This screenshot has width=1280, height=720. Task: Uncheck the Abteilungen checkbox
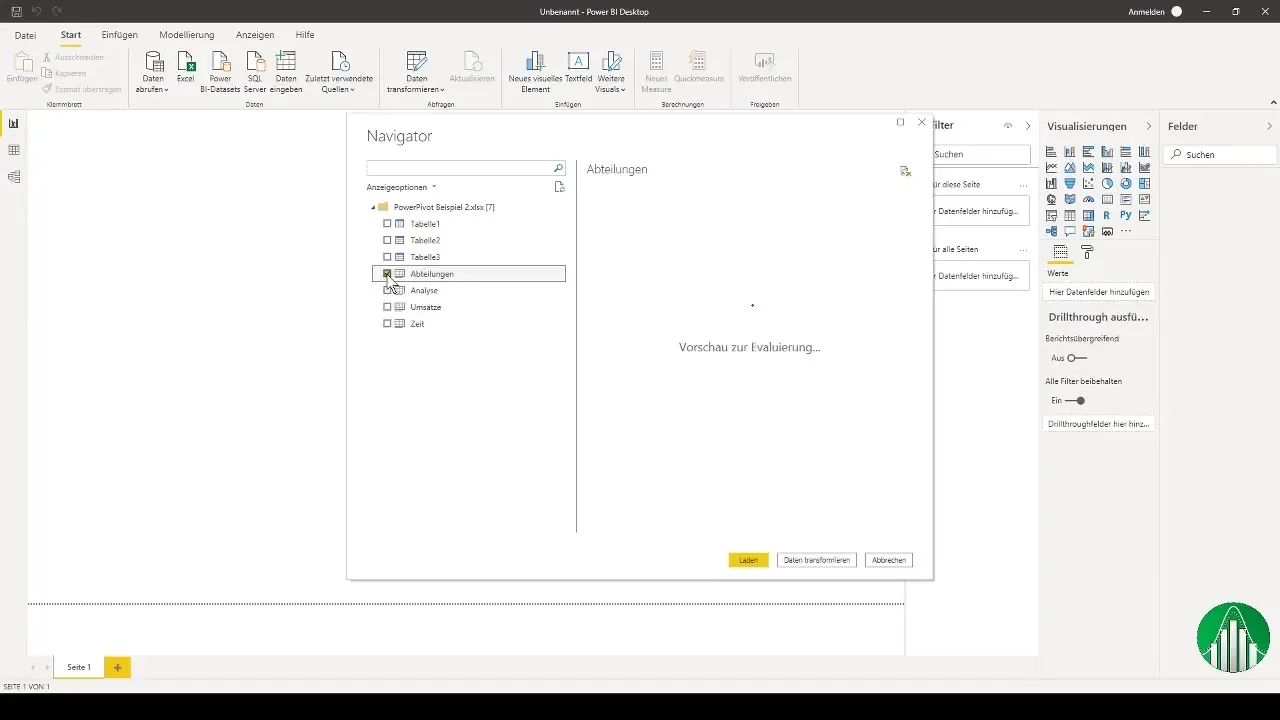coord(387,274)
